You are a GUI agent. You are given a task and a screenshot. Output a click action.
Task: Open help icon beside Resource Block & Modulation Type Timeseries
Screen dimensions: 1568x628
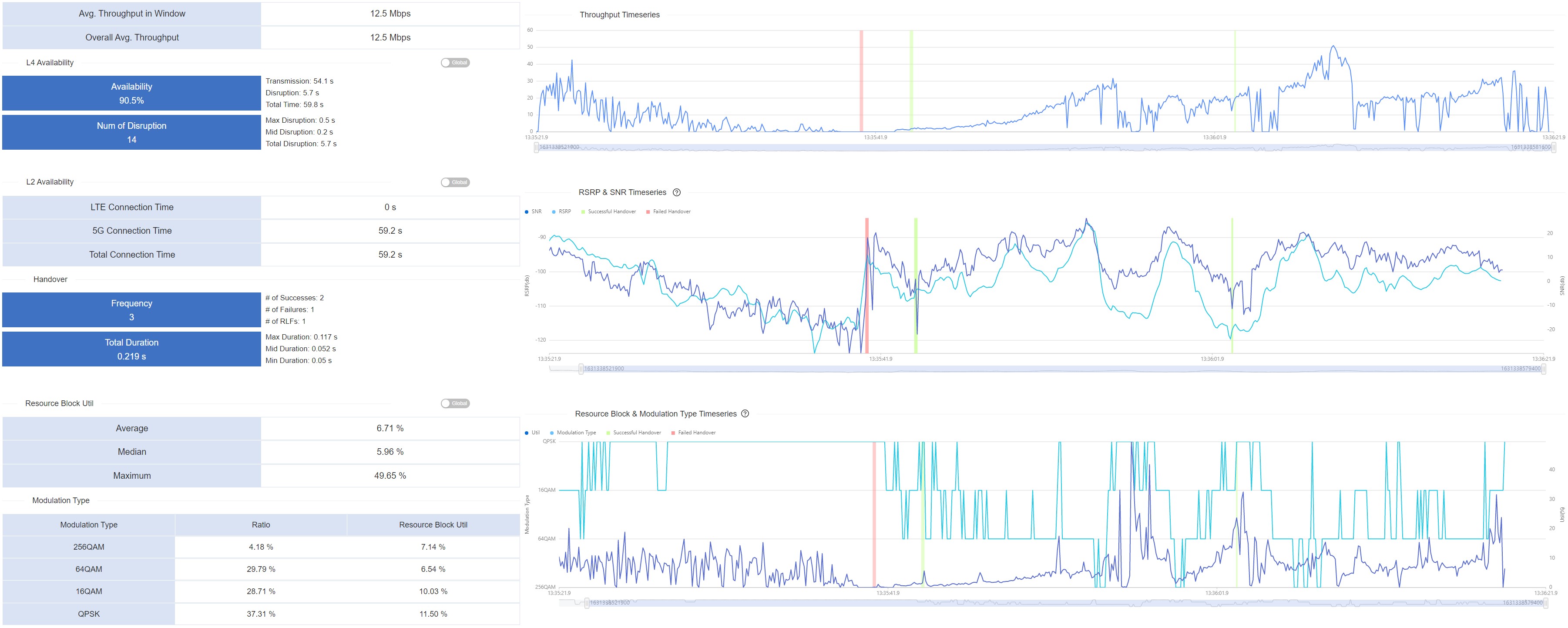click(x=745, y=414)
